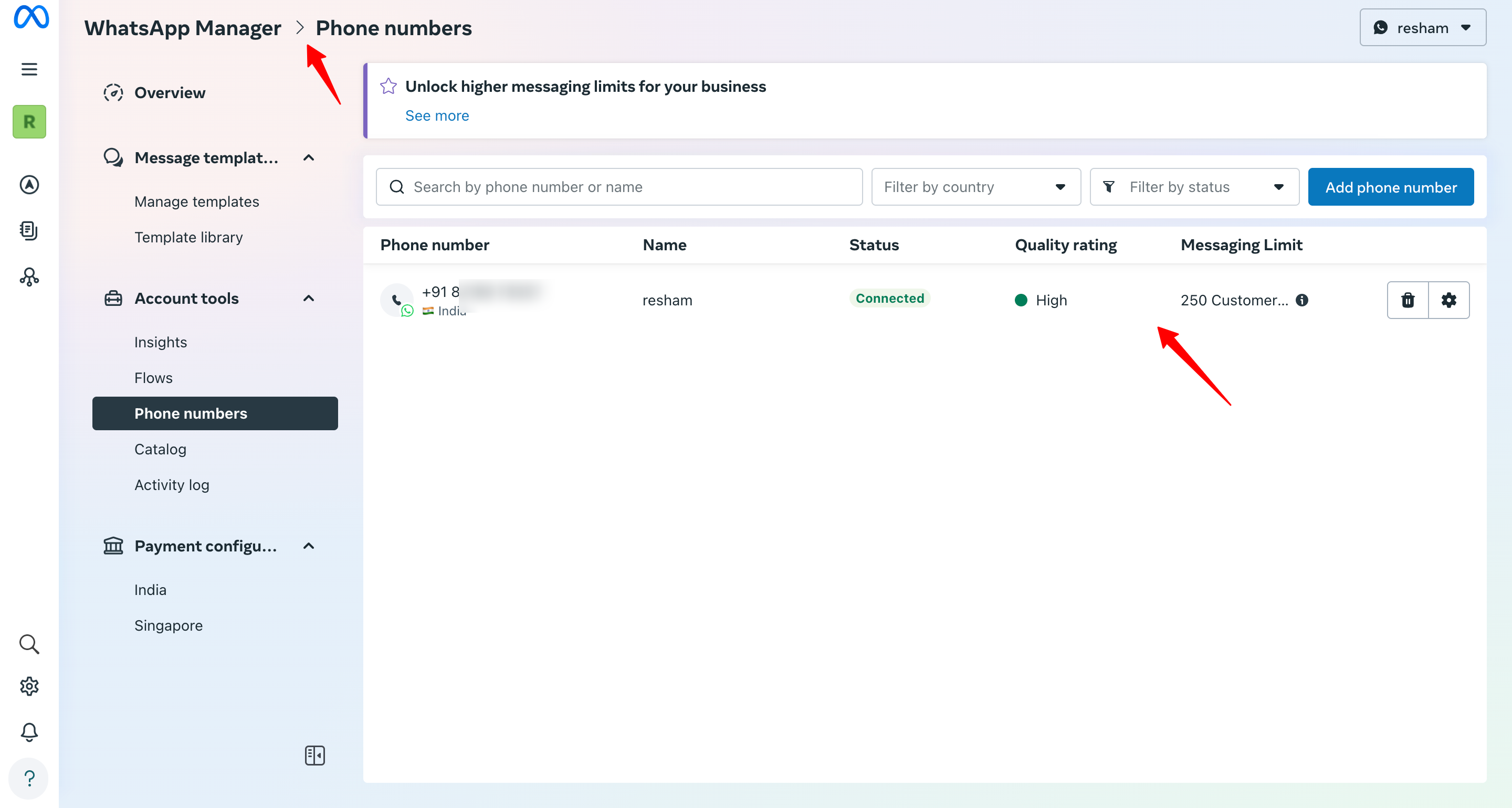Open Catalog in the sidebar

pos(160,449)
